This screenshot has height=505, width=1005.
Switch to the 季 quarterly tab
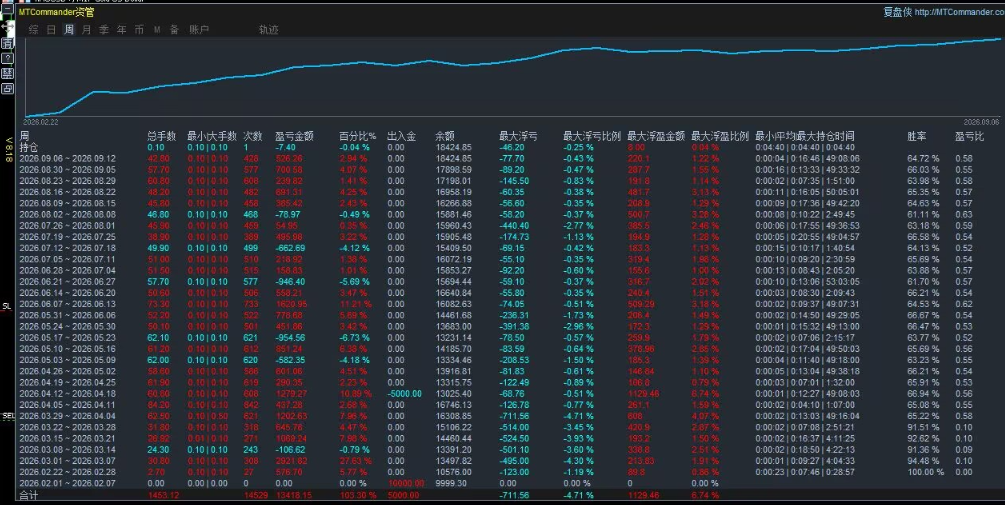click(x=104, y=29)
